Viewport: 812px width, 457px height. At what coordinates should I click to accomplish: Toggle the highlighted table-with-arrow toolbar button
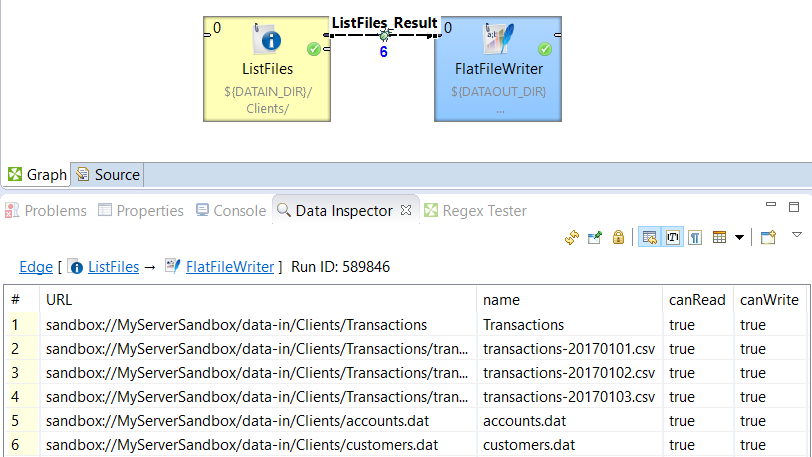[x=650, y=237]
